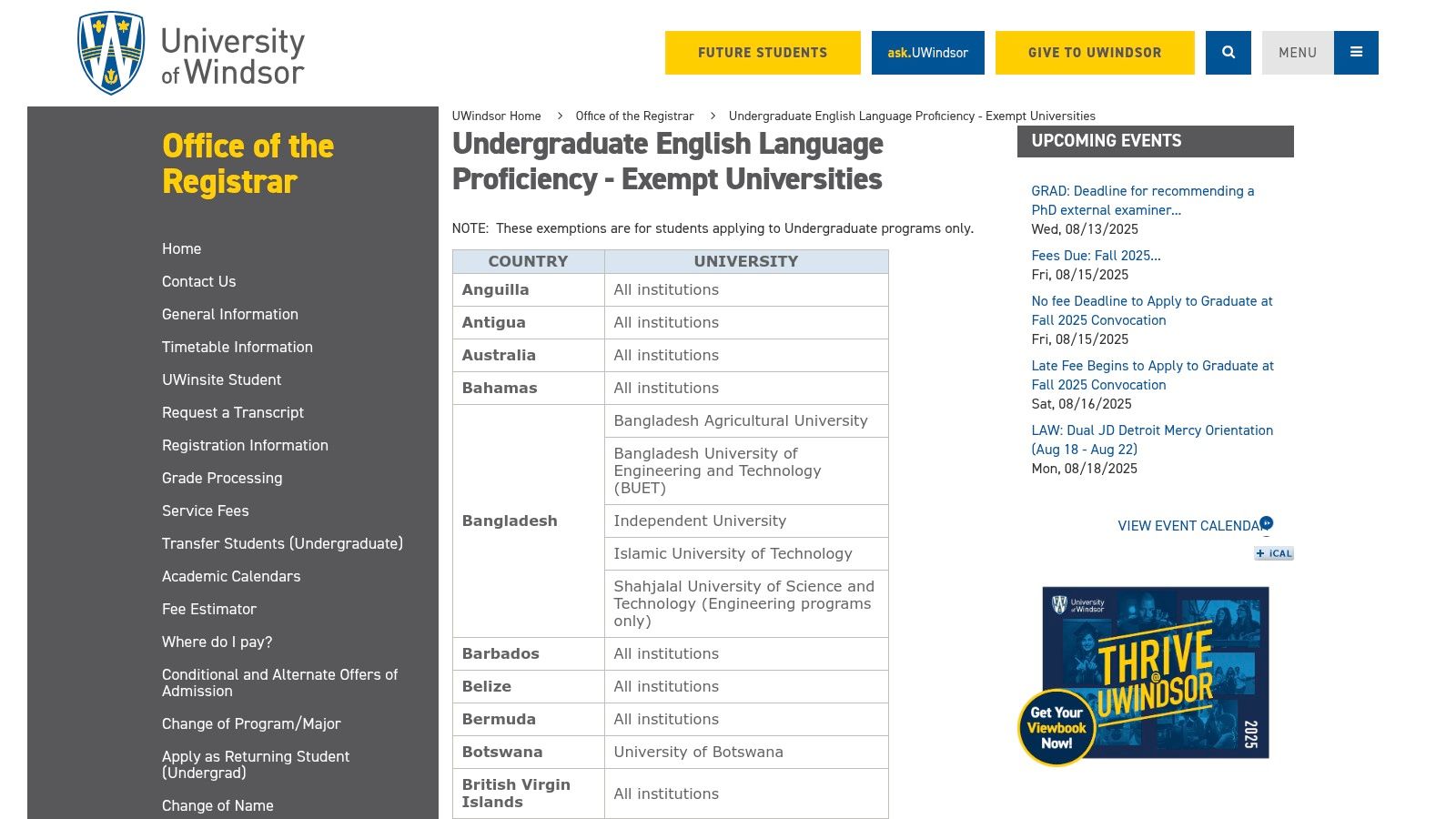Open Grade Processing in the sidebar
The image size is (1456, 819).
[222, 478]
